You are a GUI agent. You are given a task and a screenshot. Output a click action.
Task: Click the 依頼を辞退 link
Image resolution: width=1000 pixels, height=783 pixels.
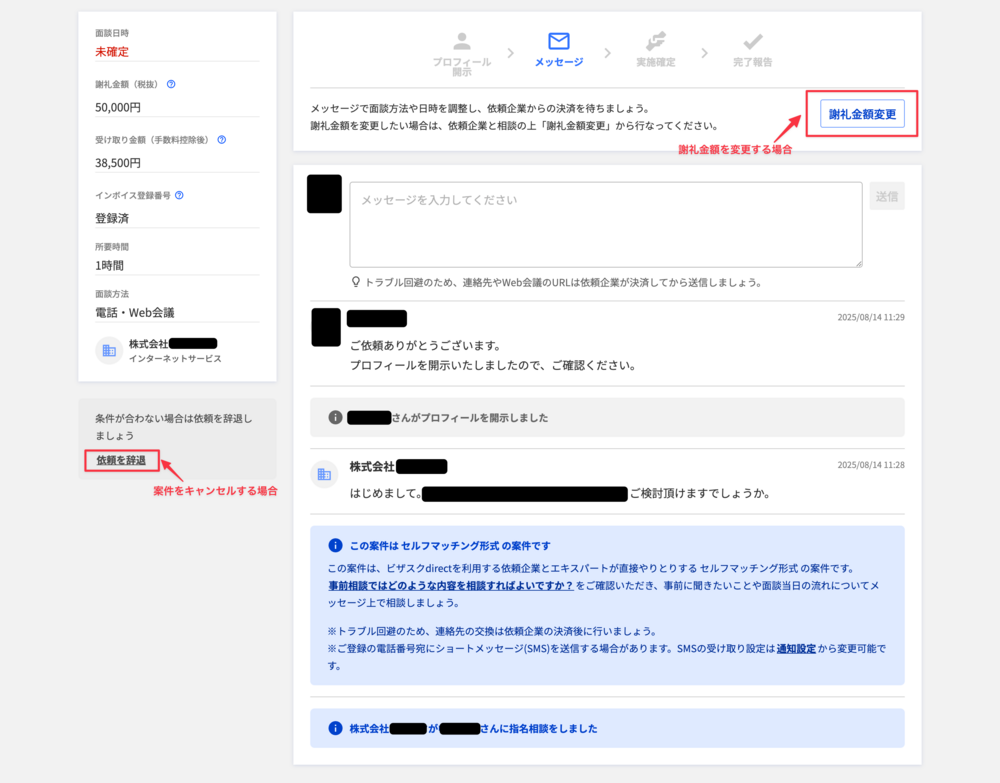pyautogui.click(x=121, y=460)
